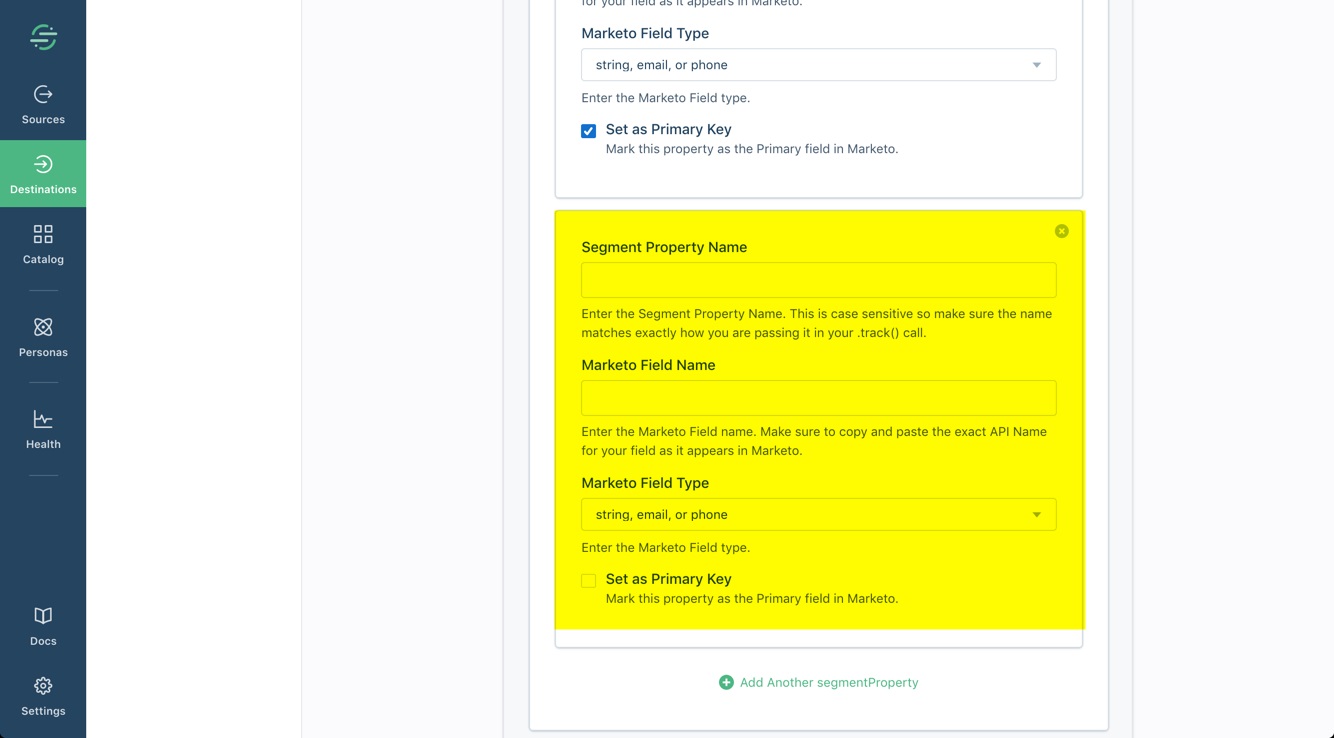The height and width of the screenshot is (738, 1334).
Task: Open the Destinations section icon
Action: (43, 164)
